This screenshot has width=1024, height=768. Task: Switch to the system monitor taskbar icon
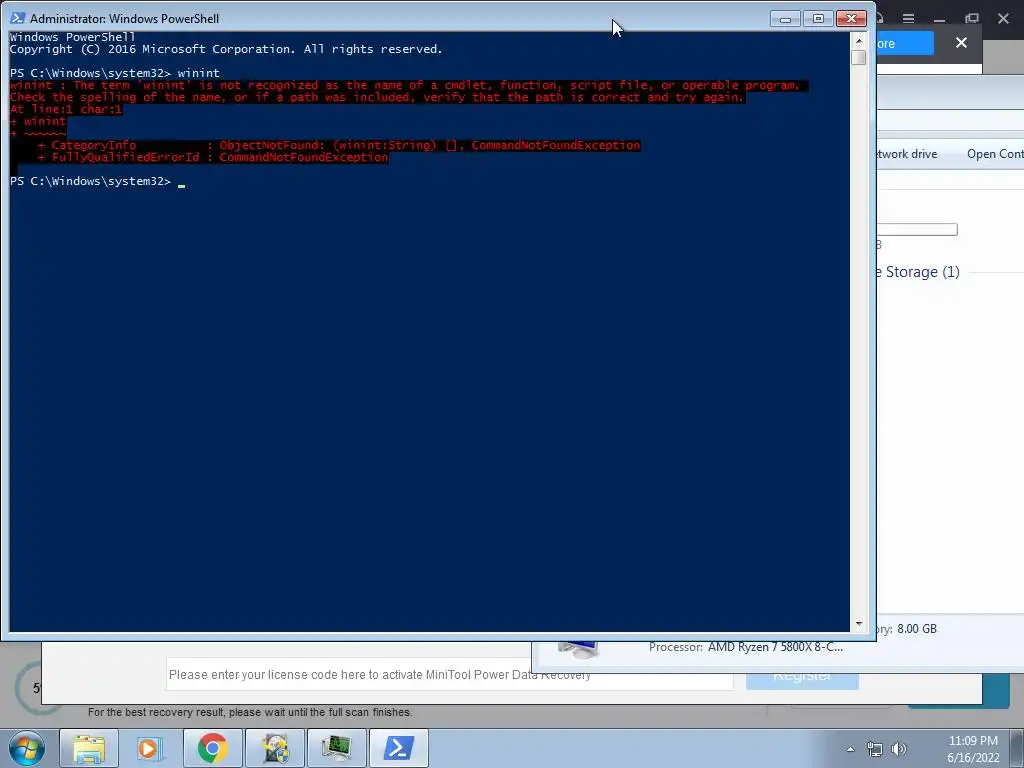(x=337, y=748)
